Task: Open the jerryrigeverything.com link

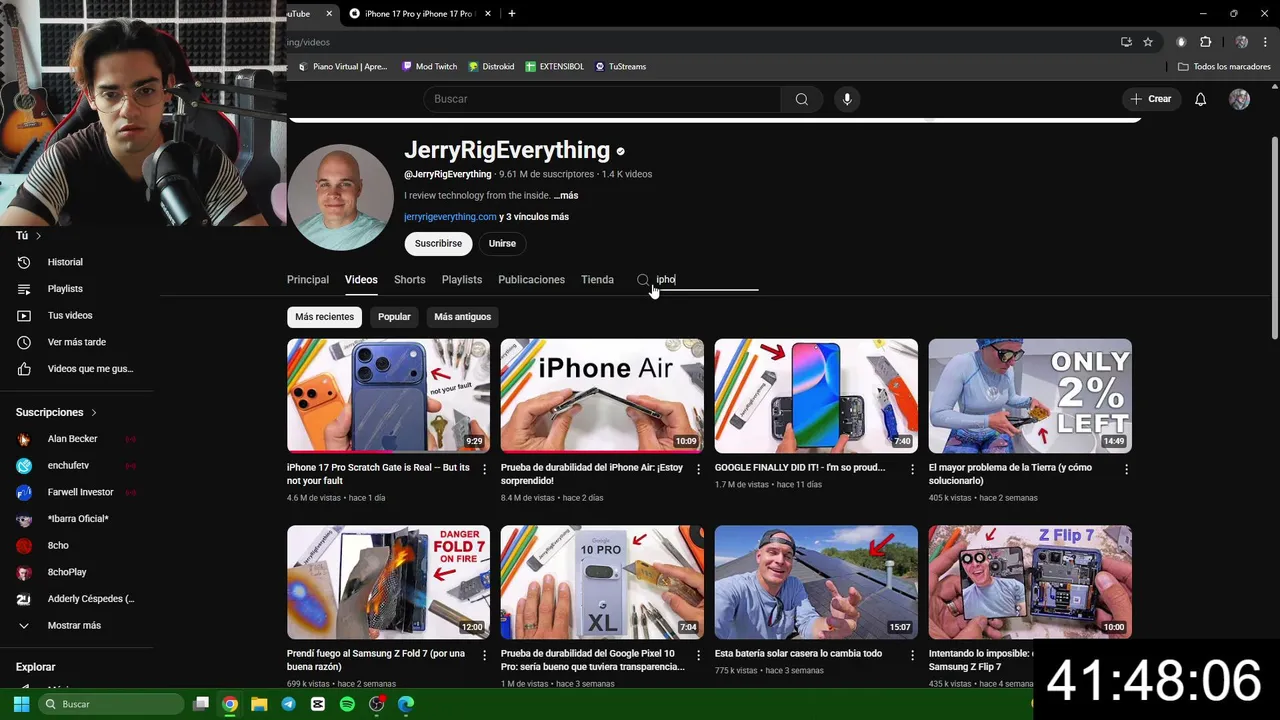Action: click(x=450, y=217)
